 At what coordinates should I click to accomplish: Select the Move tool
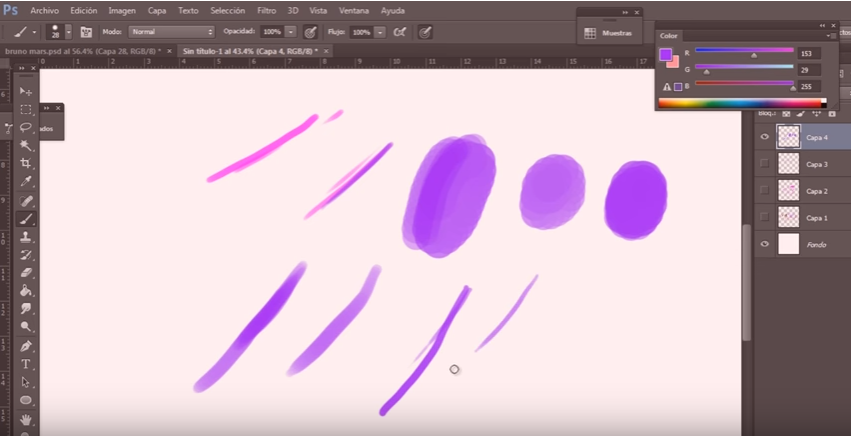coord(26,91)
